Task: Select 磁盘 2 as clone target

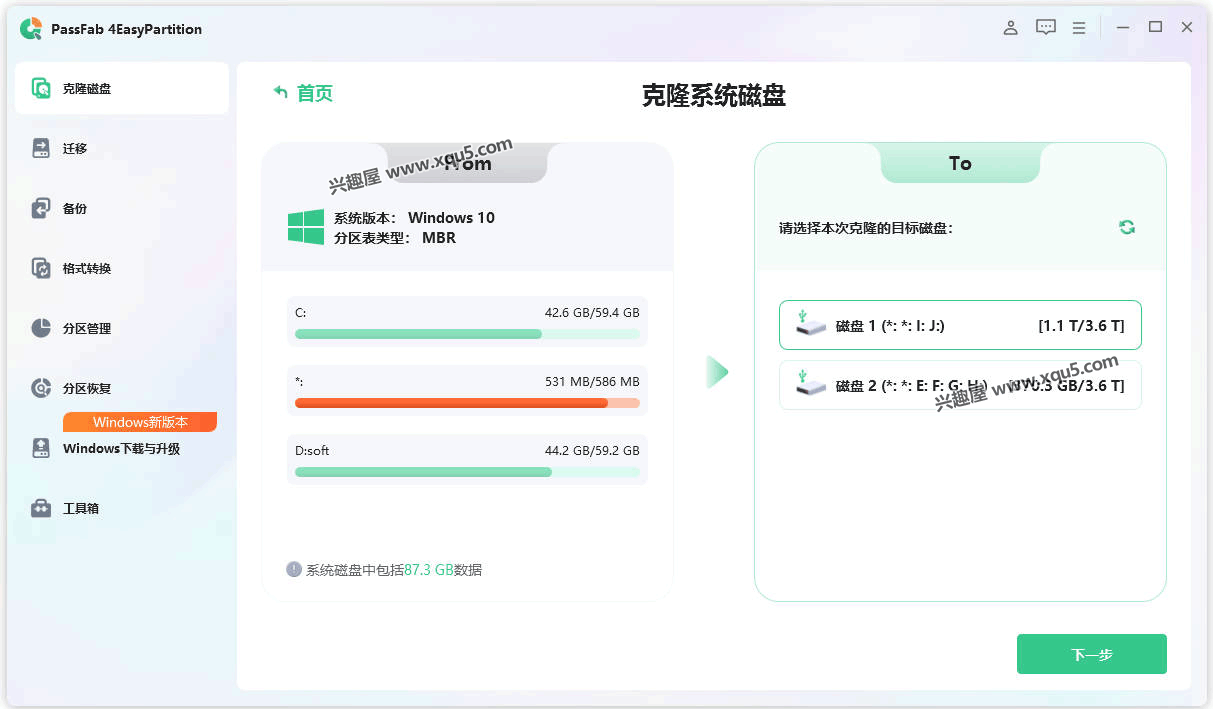Action: [959, 385]
